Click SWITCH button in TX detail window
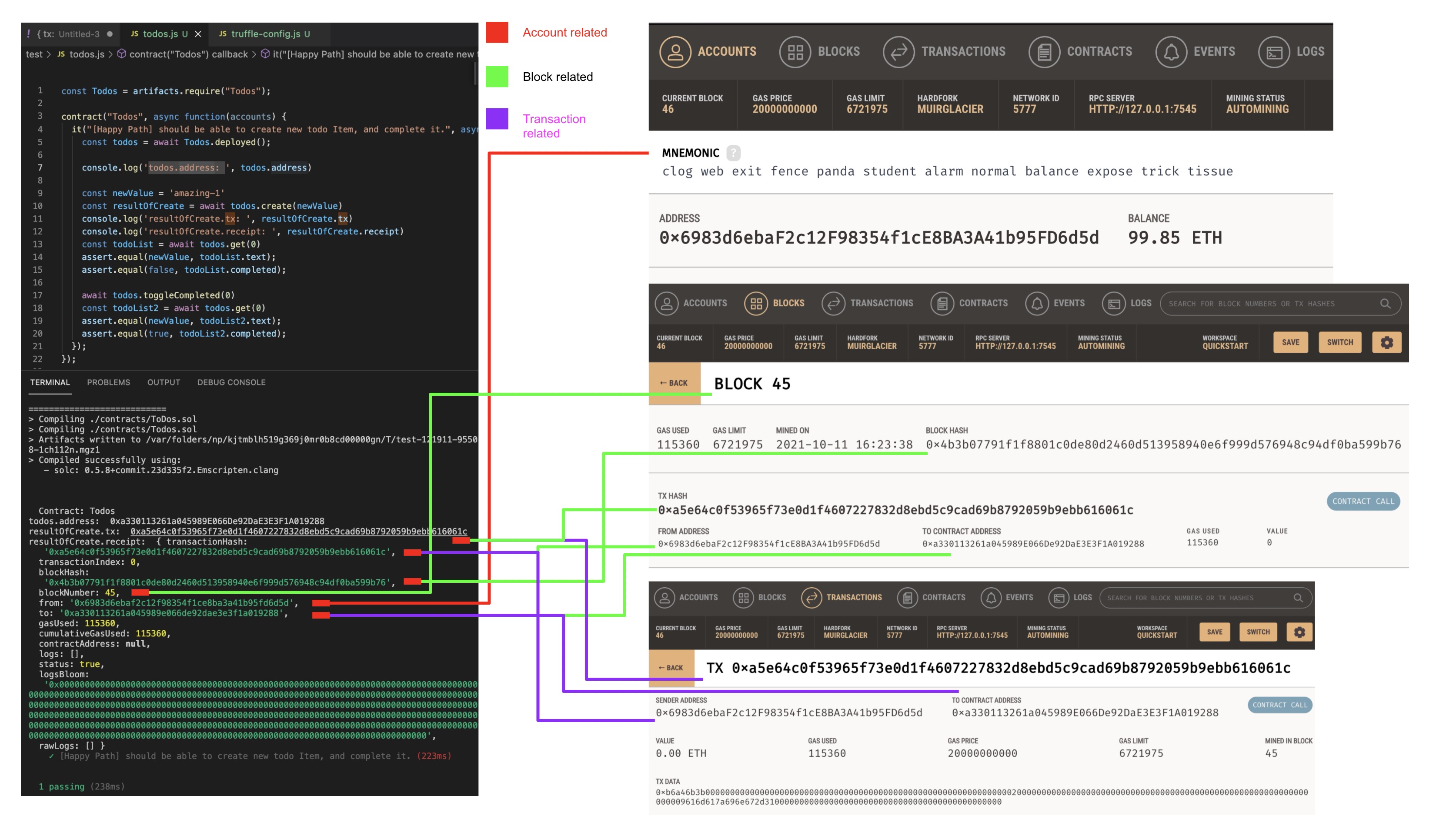The height and width of the screenshot is (816, 1456). (1258, 632)
